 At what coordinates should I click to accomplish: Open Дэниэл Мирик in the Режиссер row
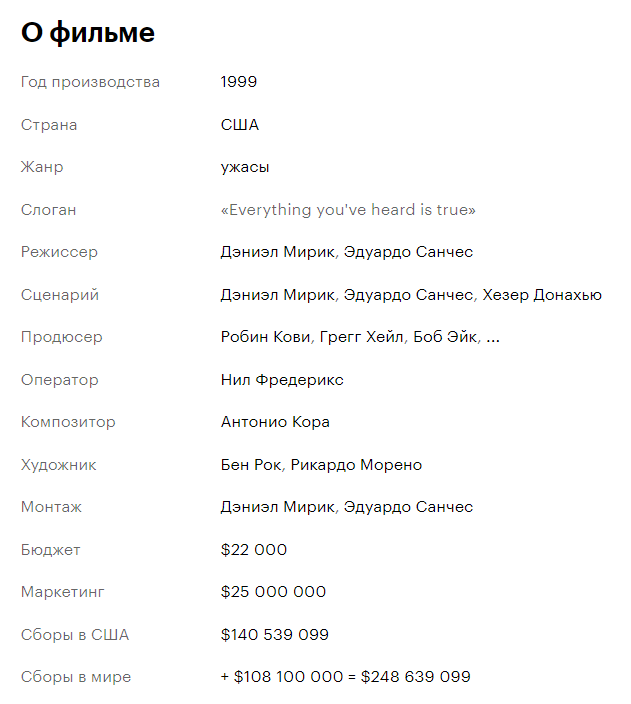coord(277,252)
